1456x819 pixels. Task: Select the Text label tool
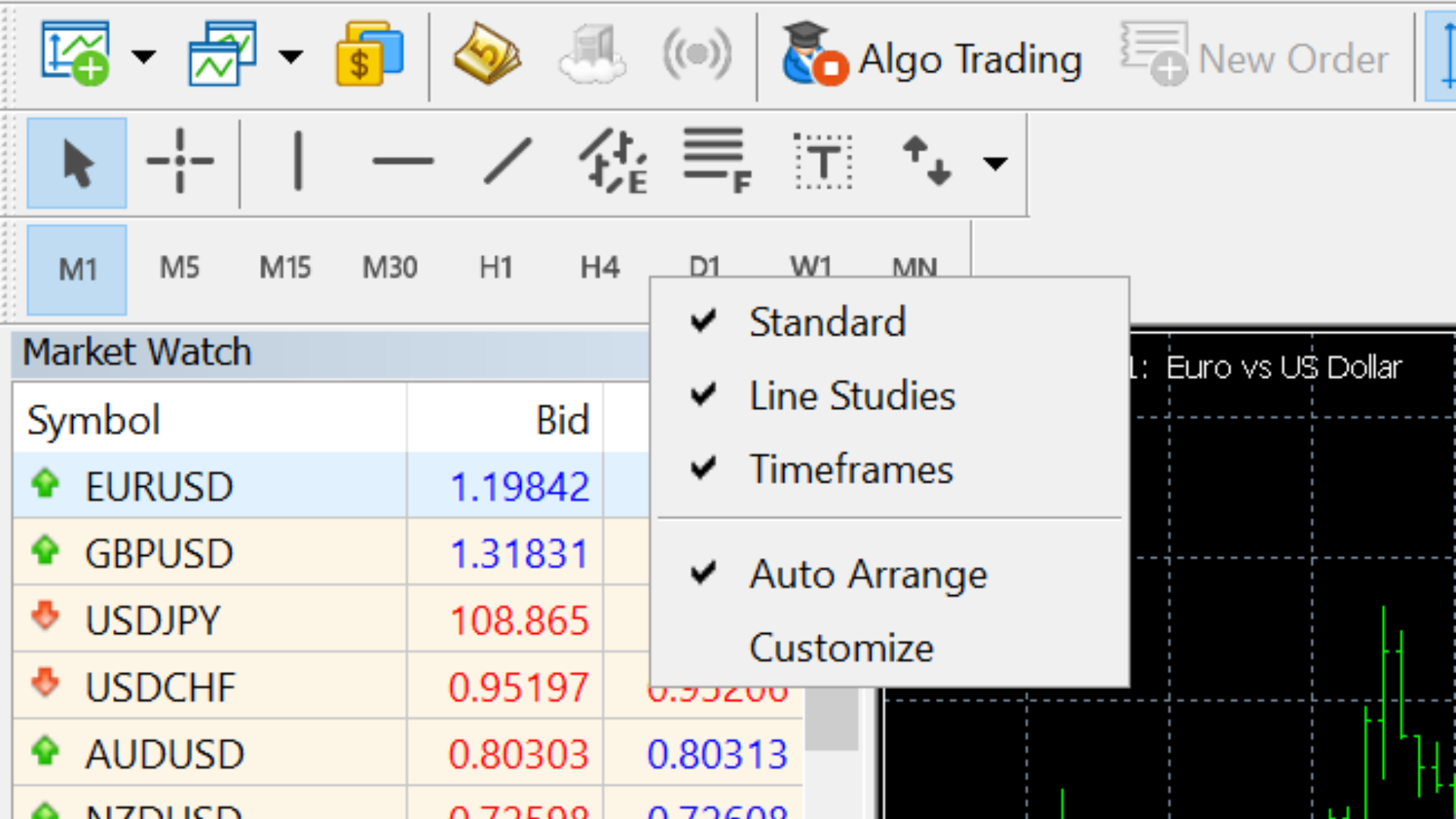tap(823, 161)
